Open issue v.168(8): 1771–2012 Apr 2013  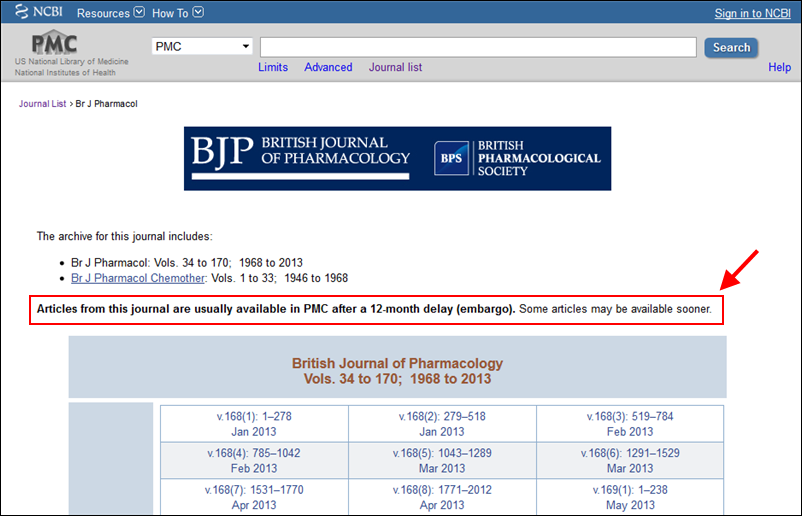coord(442,497)
